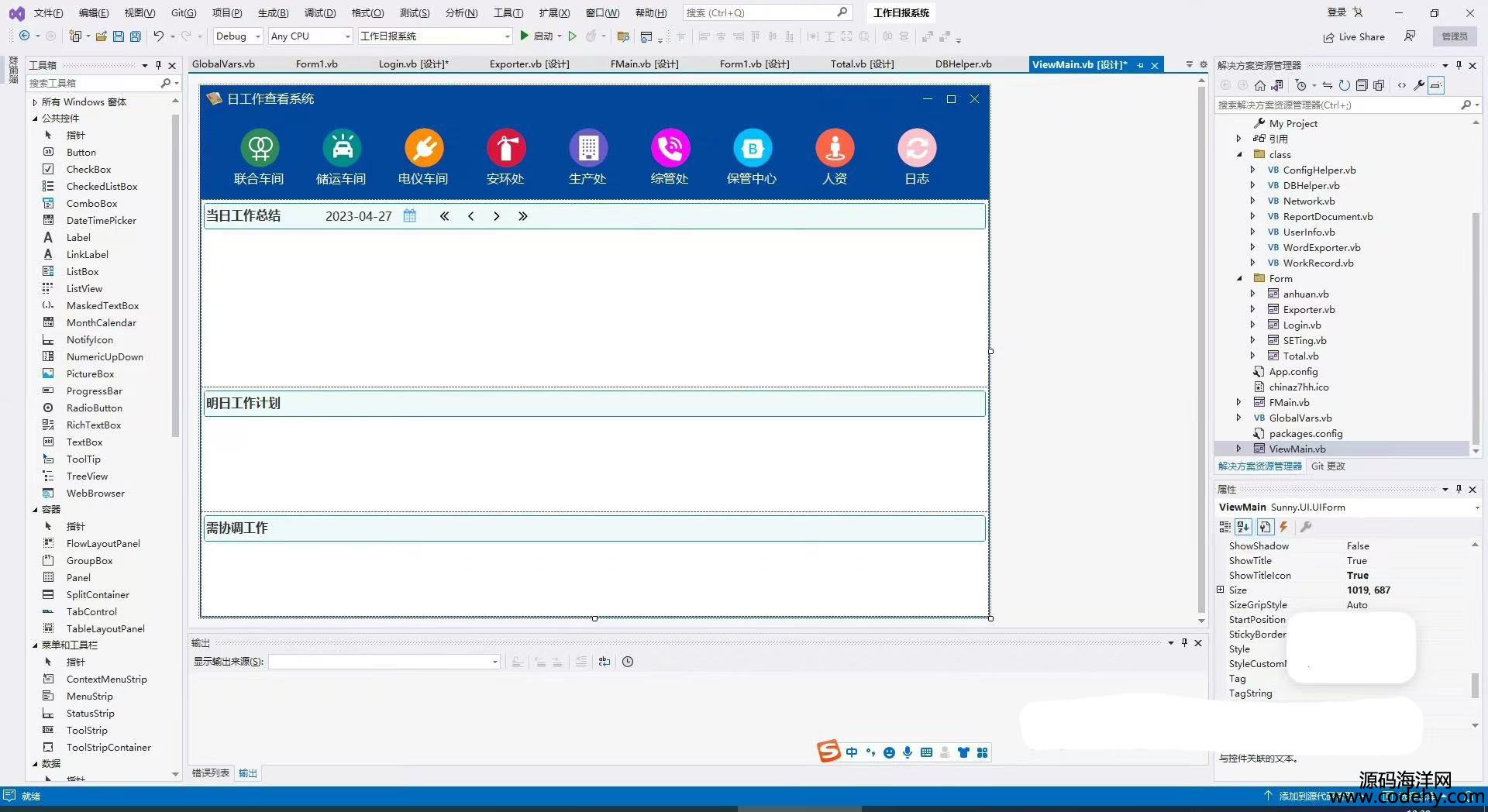The height and width of the screenshot is (812, 1488).
Task: Toggle the pin on Solution Explorer panel
Action: [x=1459, y=65]
